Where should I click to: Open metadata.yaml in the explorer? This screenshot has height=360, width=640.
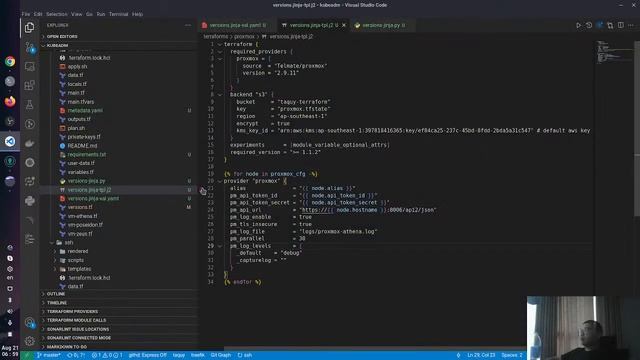point(118,111)
